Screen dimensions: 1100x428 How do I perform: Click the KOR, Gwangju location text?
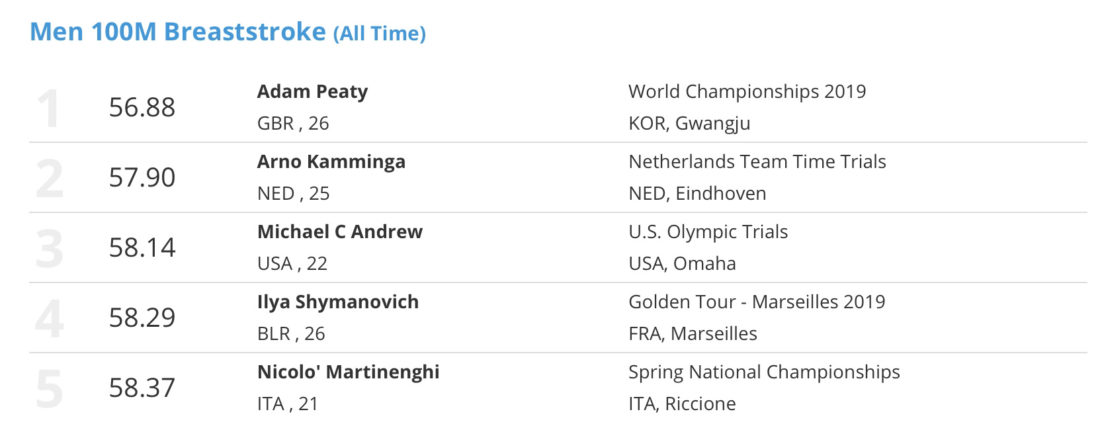tap(690, 124)
